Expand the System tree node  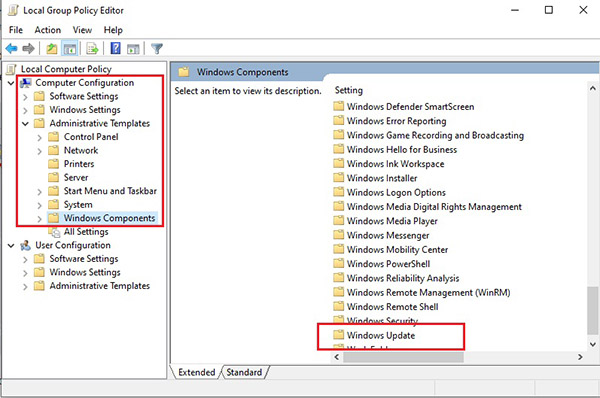(39, 205)
